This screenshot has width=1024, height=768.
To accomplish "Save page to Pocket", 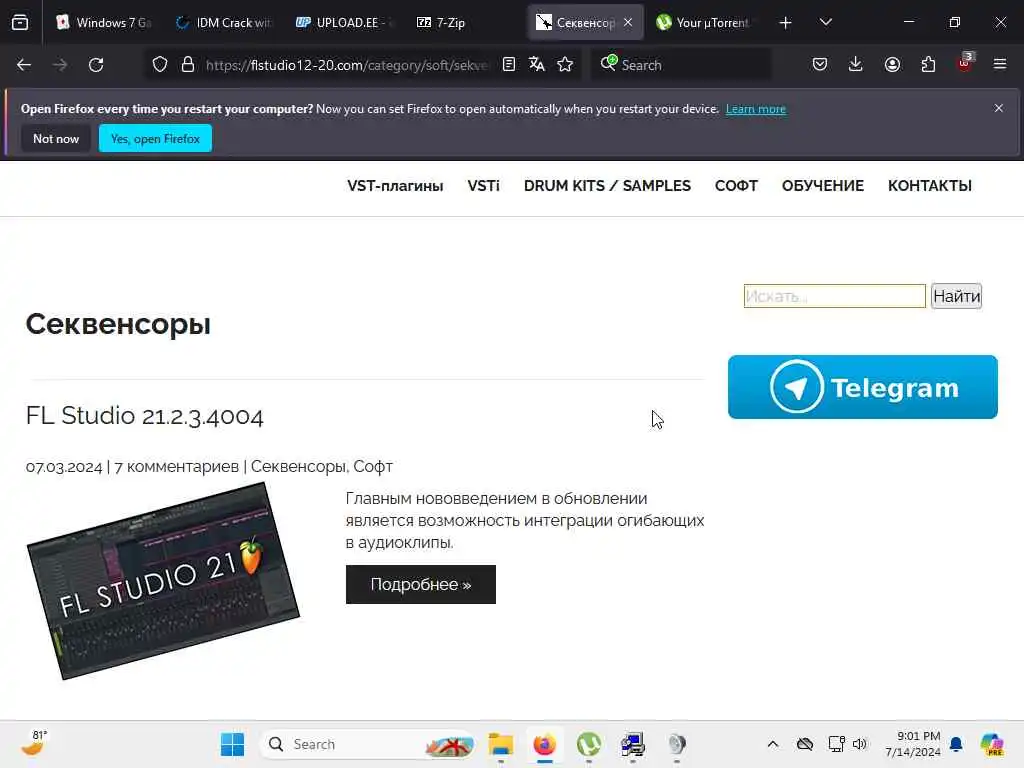I will 820,65.
